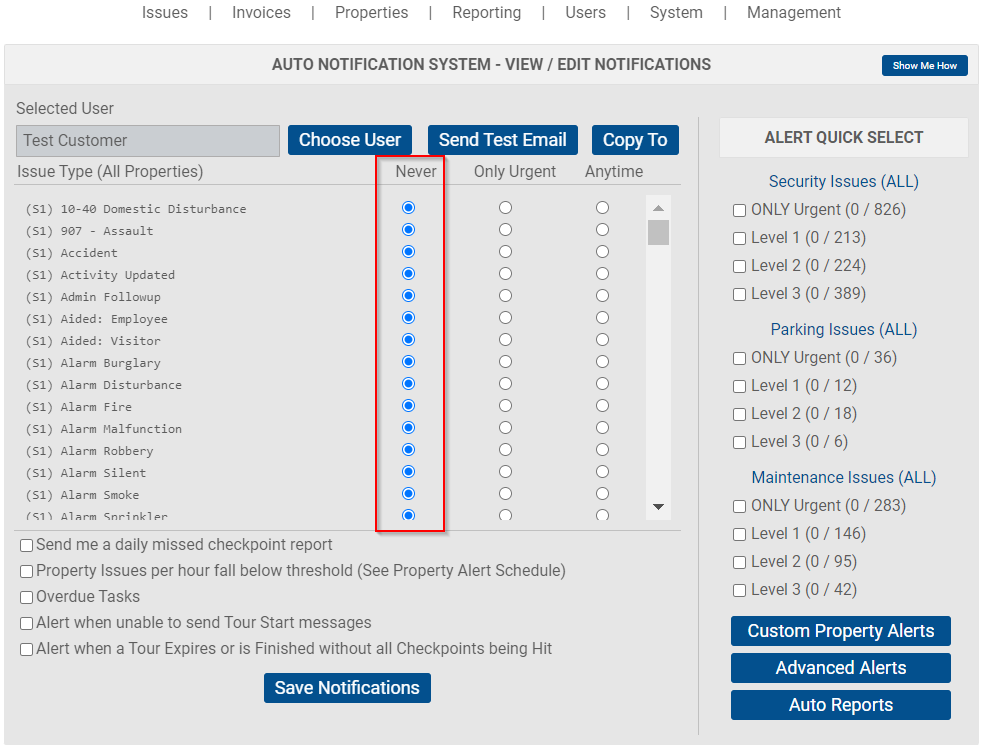Check Parking Issues Level 2 (0 / 18)

[x=740, y=414]
